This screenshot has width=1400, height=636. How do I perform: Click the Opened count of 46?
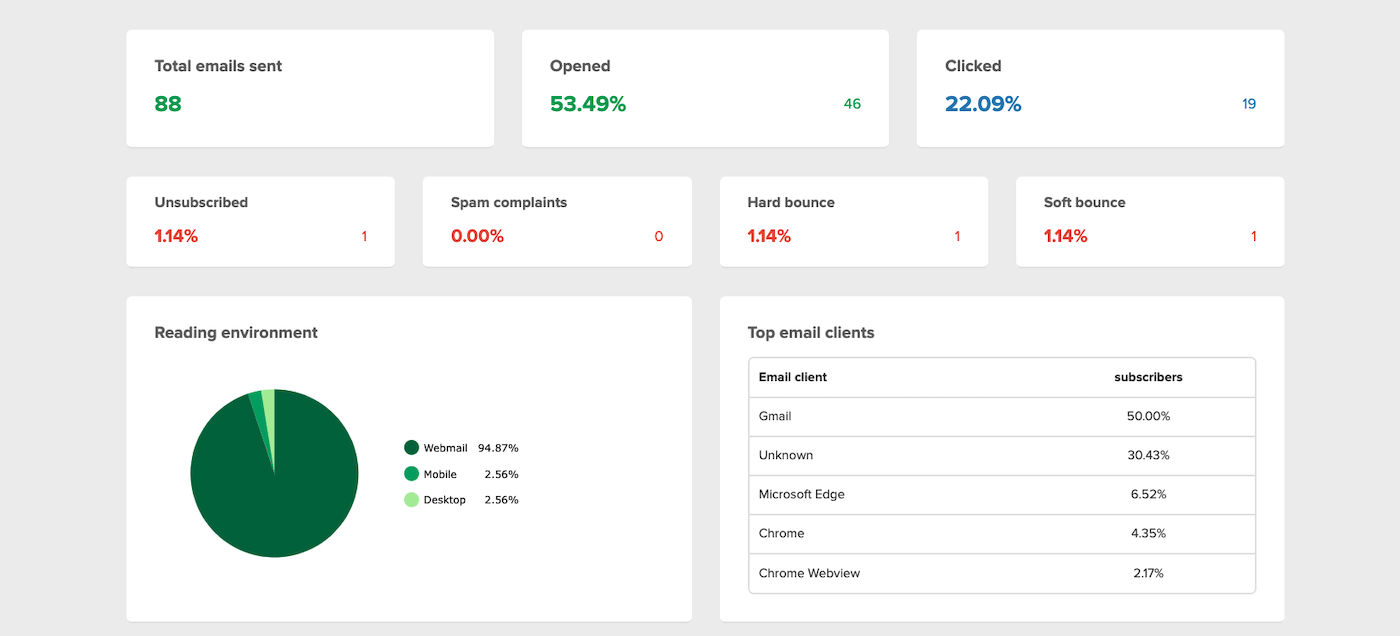[x=852, y=104]
